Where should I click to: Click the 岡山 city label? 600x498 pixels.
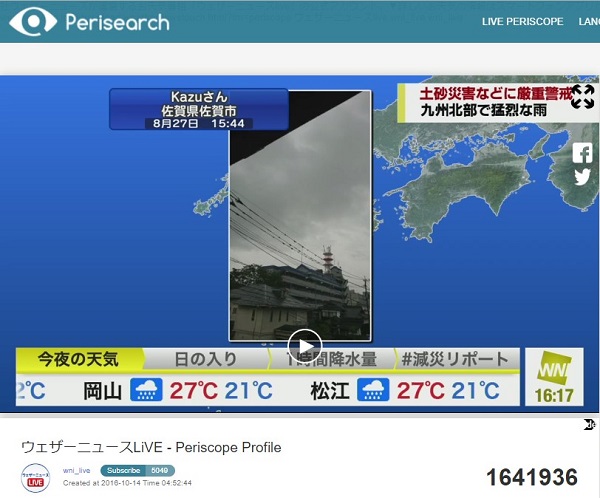click(102, 391)
